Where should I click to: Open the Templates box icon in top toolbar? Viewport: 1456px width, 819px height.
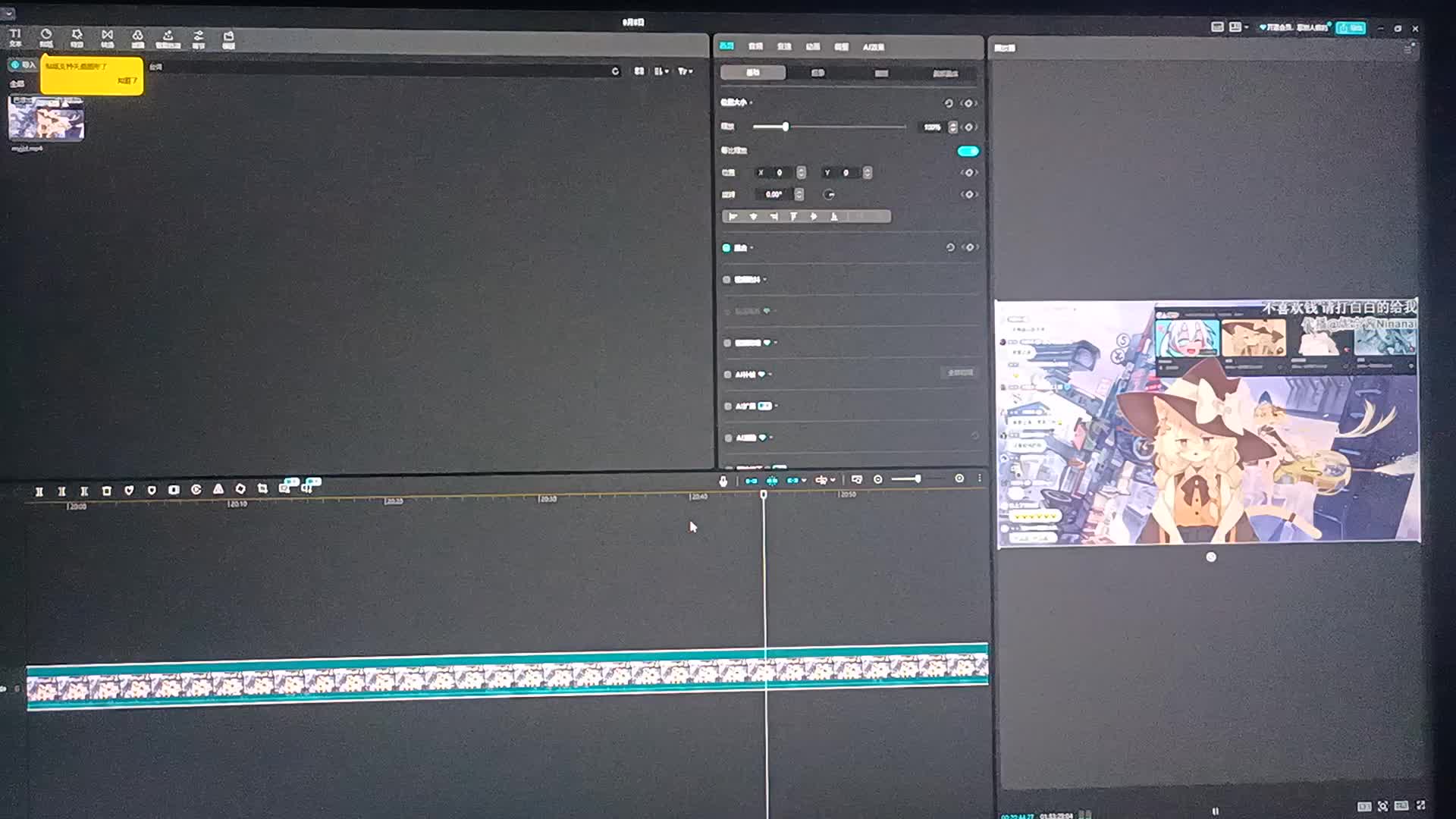coord(228,39)
